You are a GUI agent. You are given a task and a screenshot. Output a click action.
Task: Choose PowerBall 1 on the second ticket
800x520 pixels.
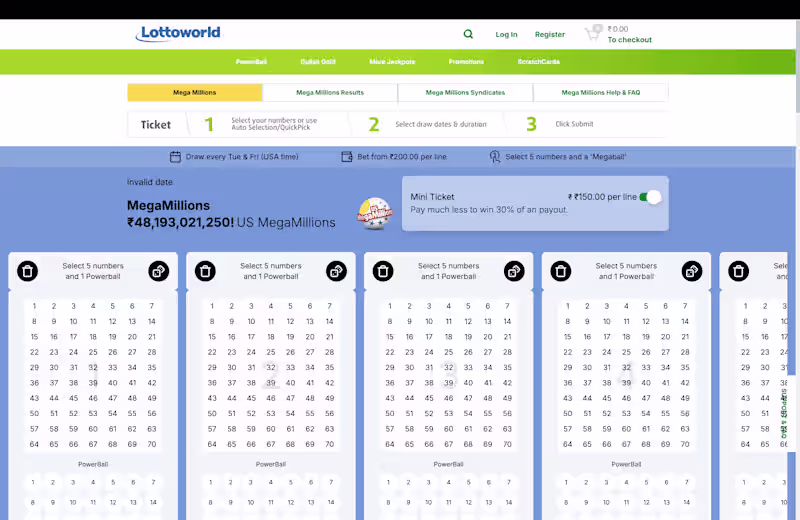pos(211,482)
